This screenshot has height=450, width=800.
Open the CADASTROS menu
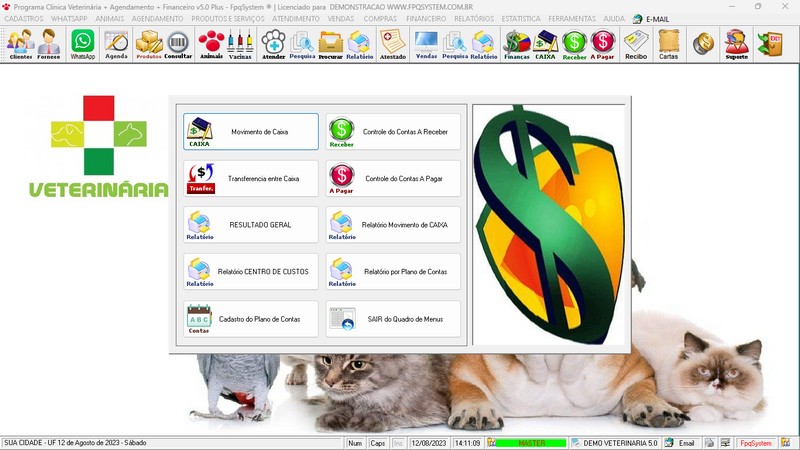(x=24, y=19)
